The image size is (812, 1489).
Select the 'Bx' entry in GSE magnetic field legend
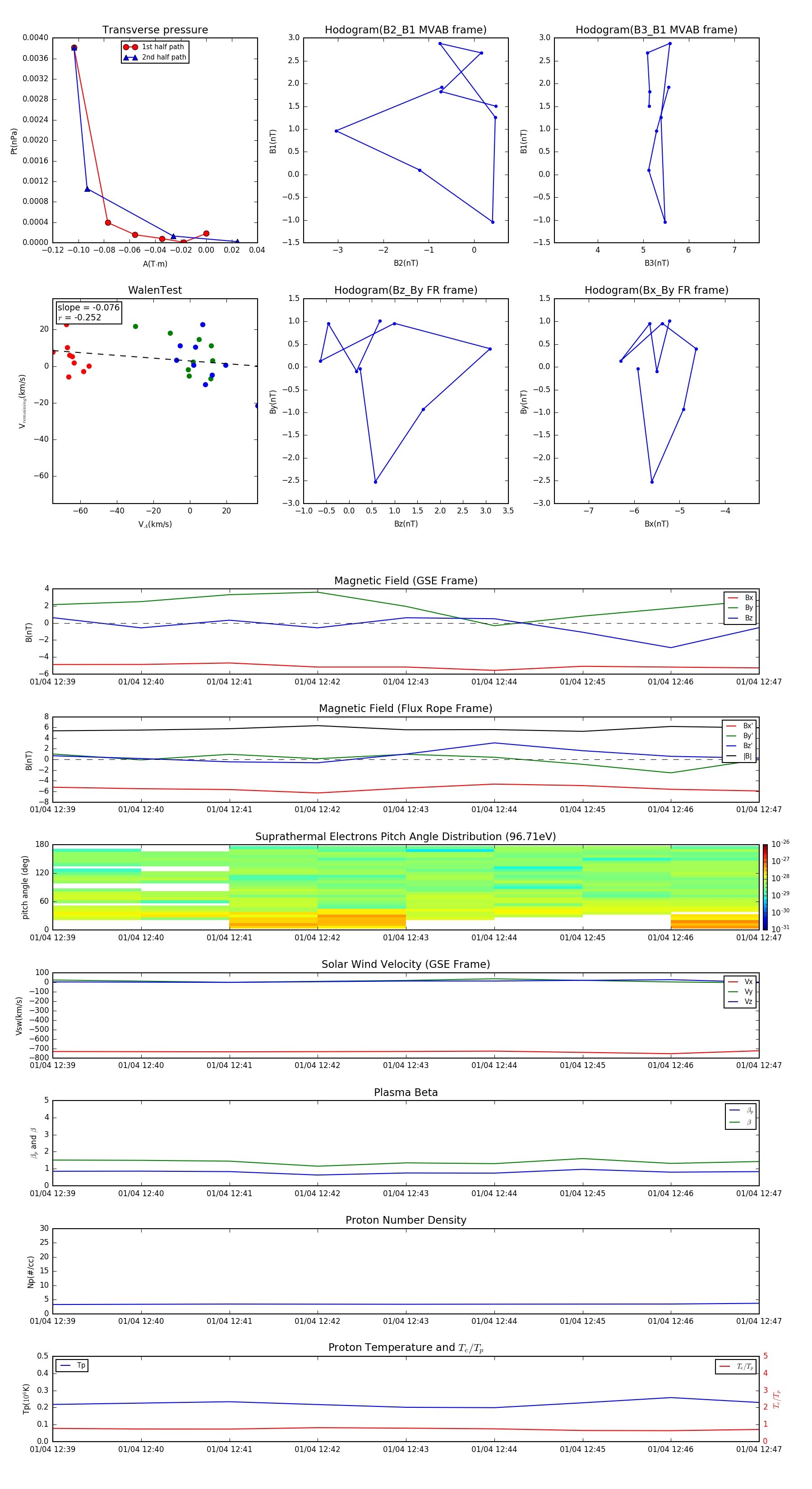740,598
